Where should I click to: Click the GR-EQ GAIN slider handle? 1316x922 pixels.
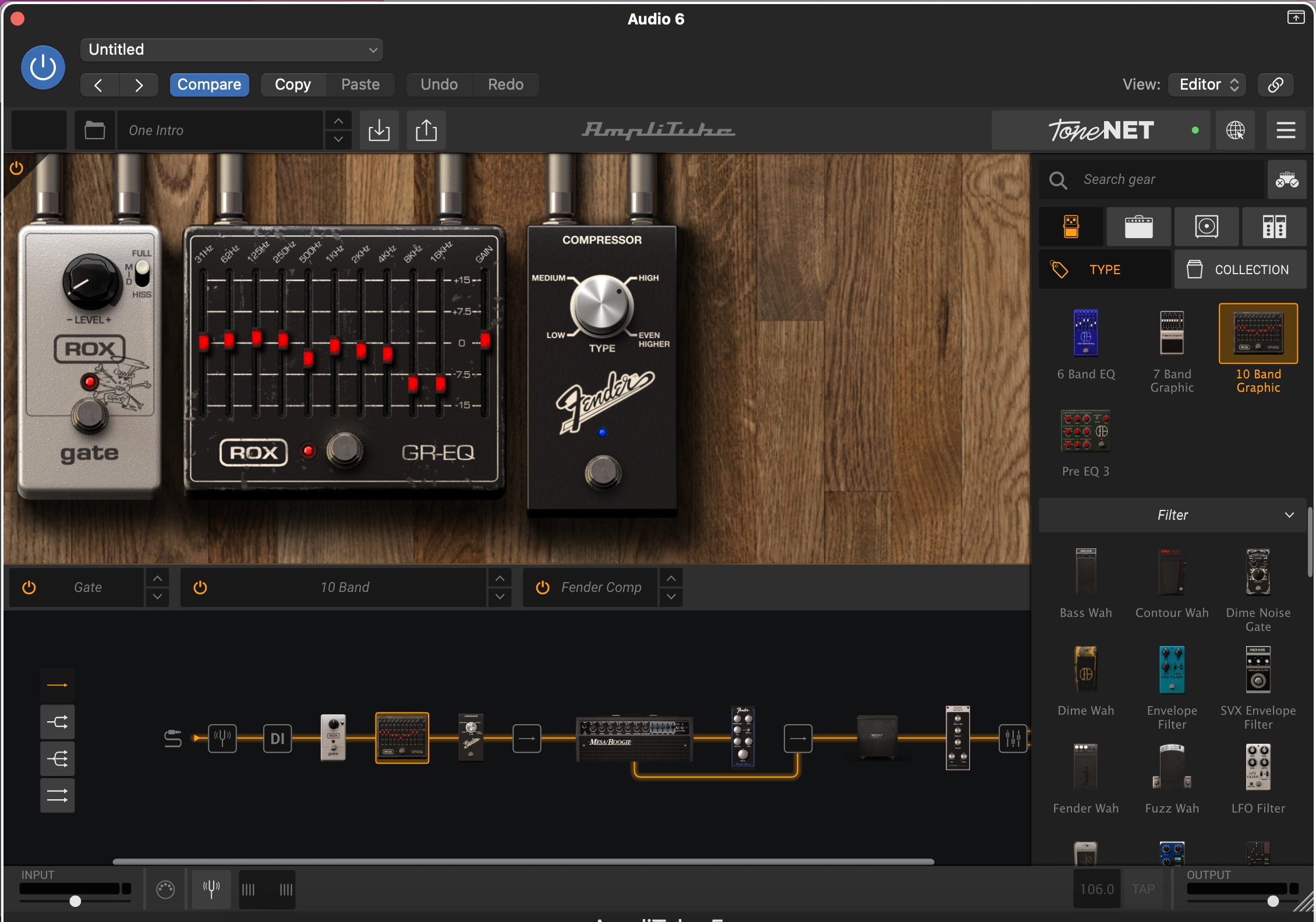[x=485, y=341]
